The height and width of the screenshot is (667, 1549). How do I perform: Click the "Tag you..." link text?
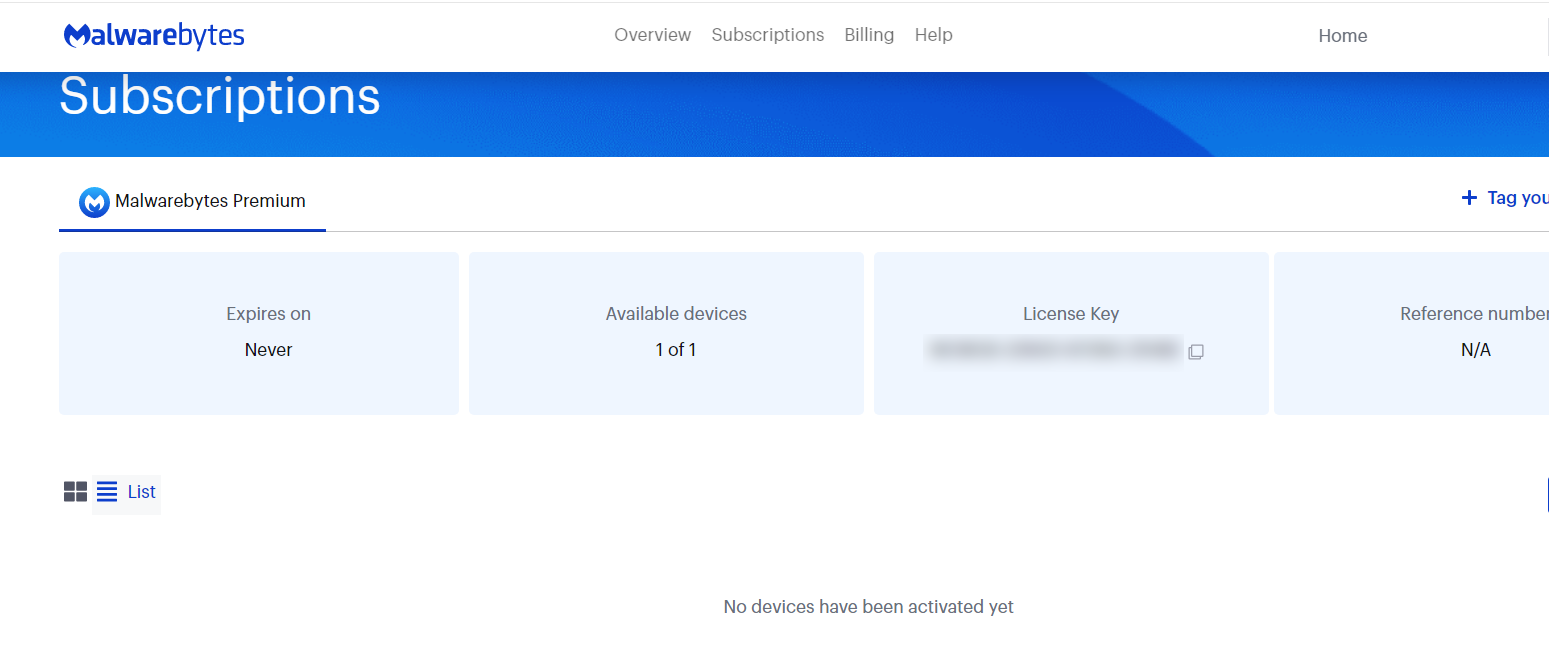click(x=1517, y=198)
